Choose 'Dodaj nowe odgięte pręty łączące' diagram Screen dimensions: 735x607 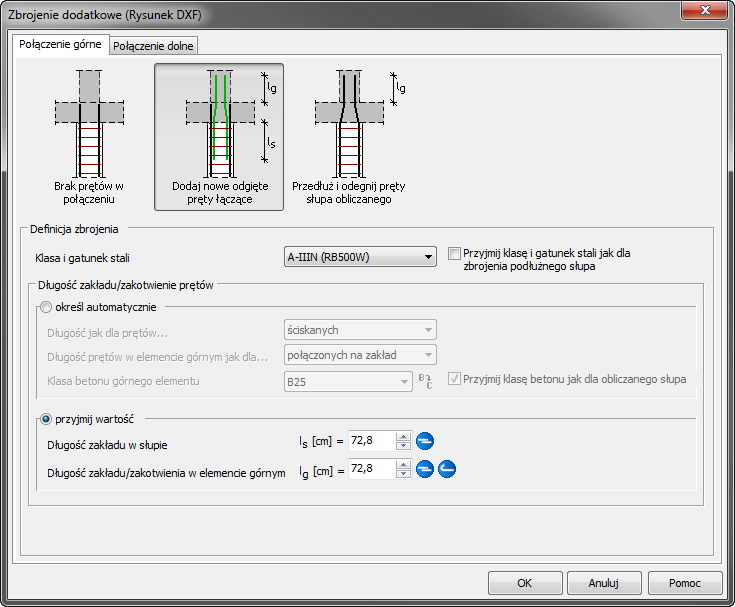click(x=218, y=136)
